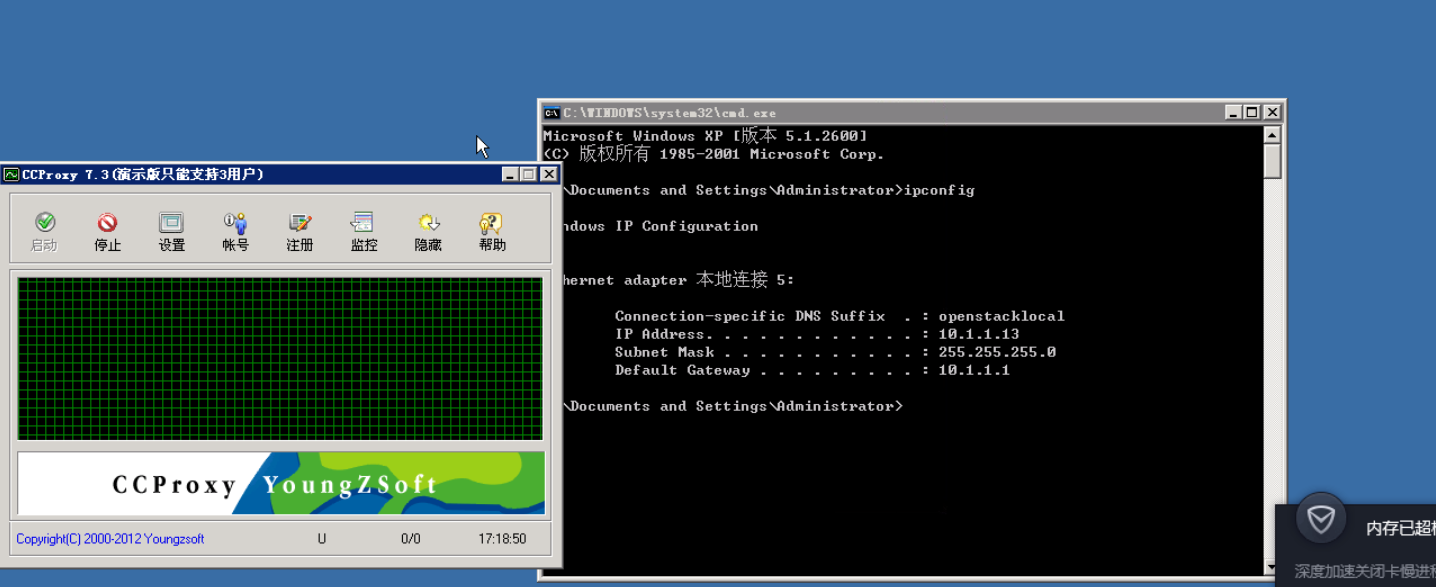This screenshot has height=587, width=1436.
Task: Click the 深度加速关闭卡慢进程 notification line
Action: (x=1365, y=571)
